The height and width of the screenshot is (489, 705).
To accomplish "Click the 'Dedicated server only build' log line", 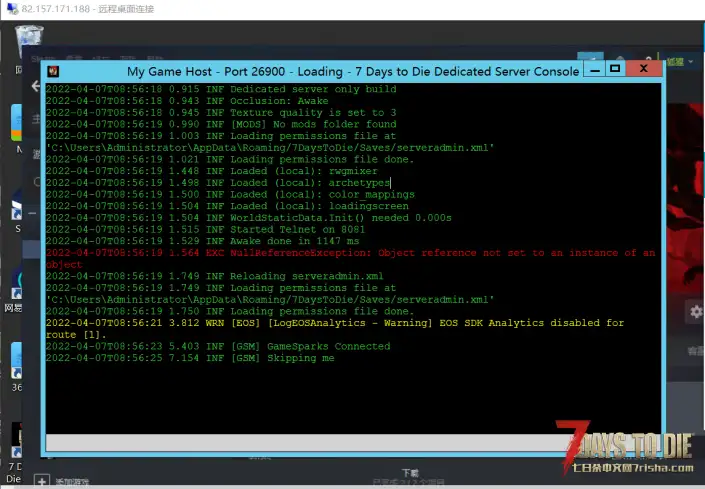I will pyautogui.click(x=221, y=89).
